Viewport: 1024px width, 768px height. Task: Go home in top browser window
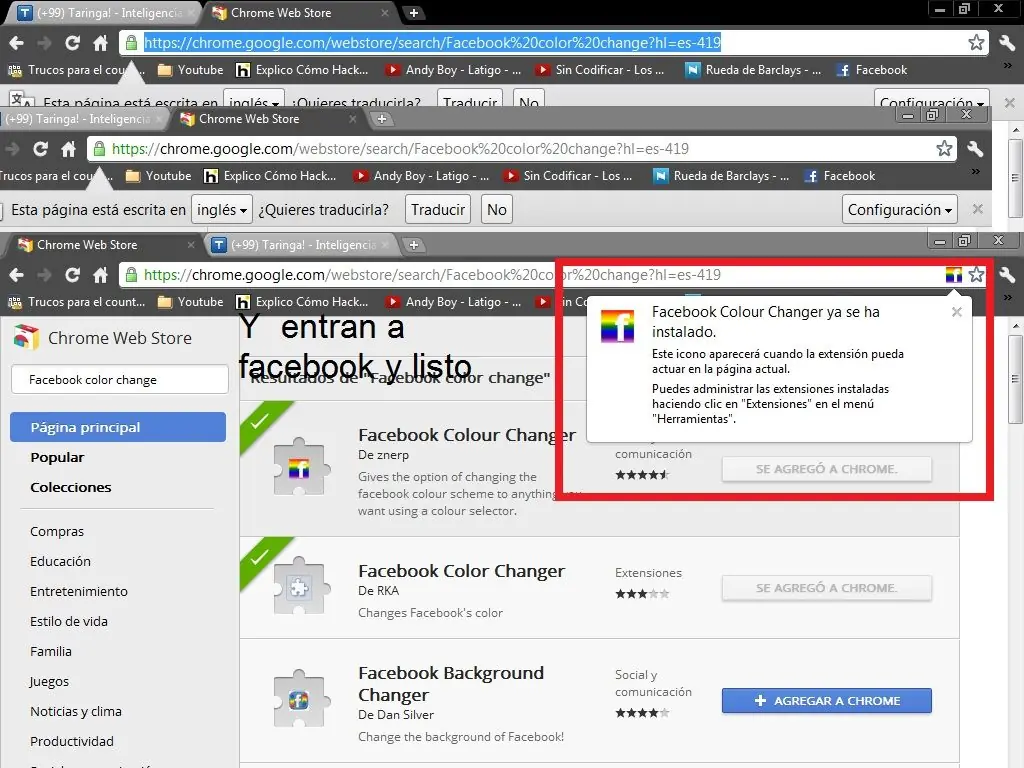point(100,43)
